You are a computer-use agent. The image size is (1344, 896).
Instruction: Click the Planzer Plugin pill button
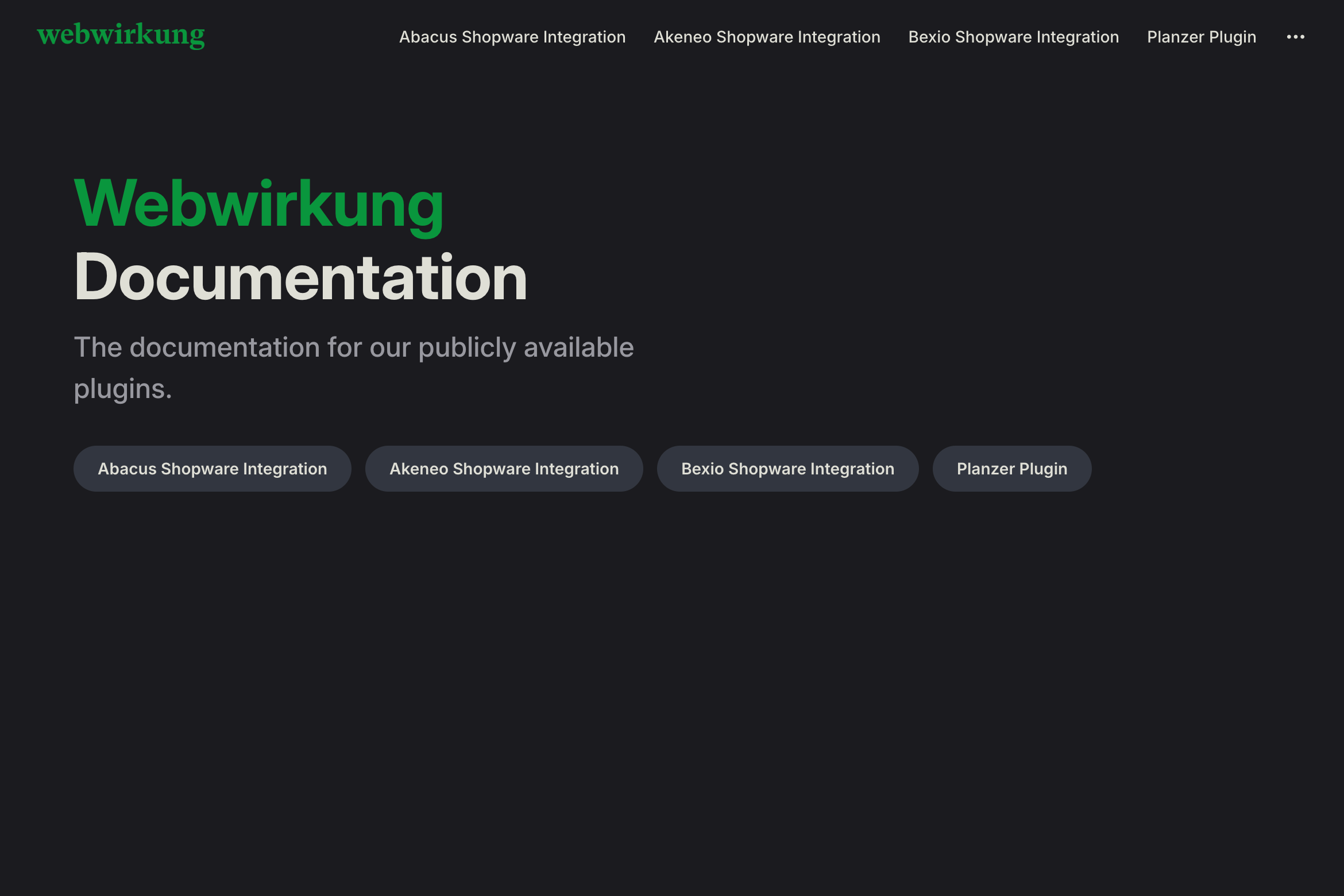pos(1012,469)
